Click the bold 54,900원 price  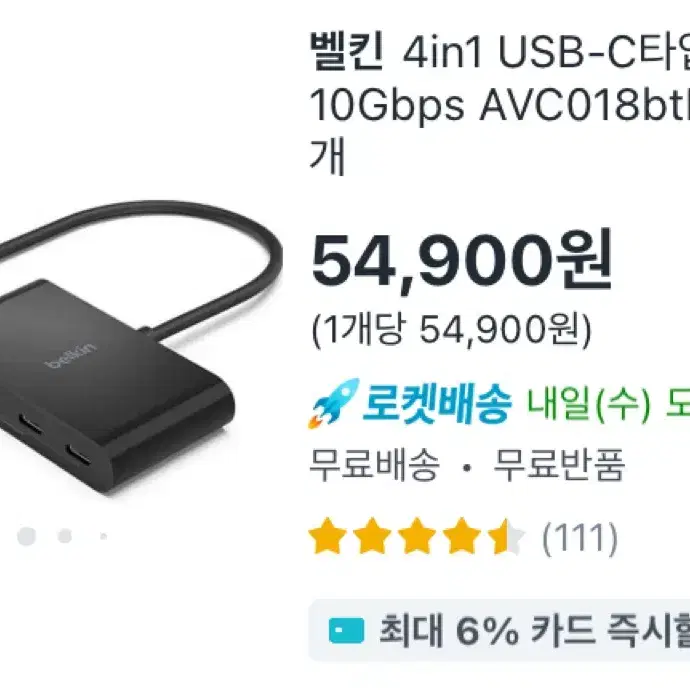point(461,261)
